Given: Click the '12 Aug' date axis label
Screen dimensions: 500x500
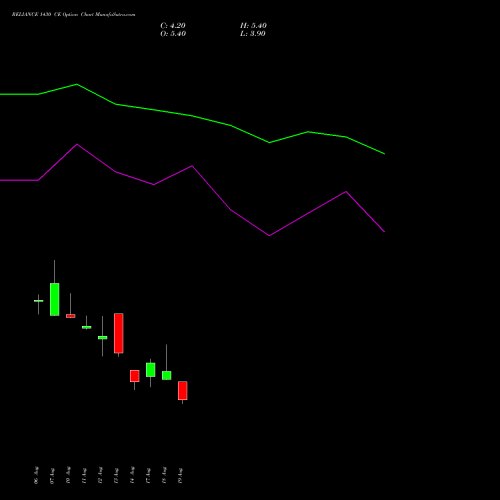Looking at the screenshot, I should pos(100,475).
